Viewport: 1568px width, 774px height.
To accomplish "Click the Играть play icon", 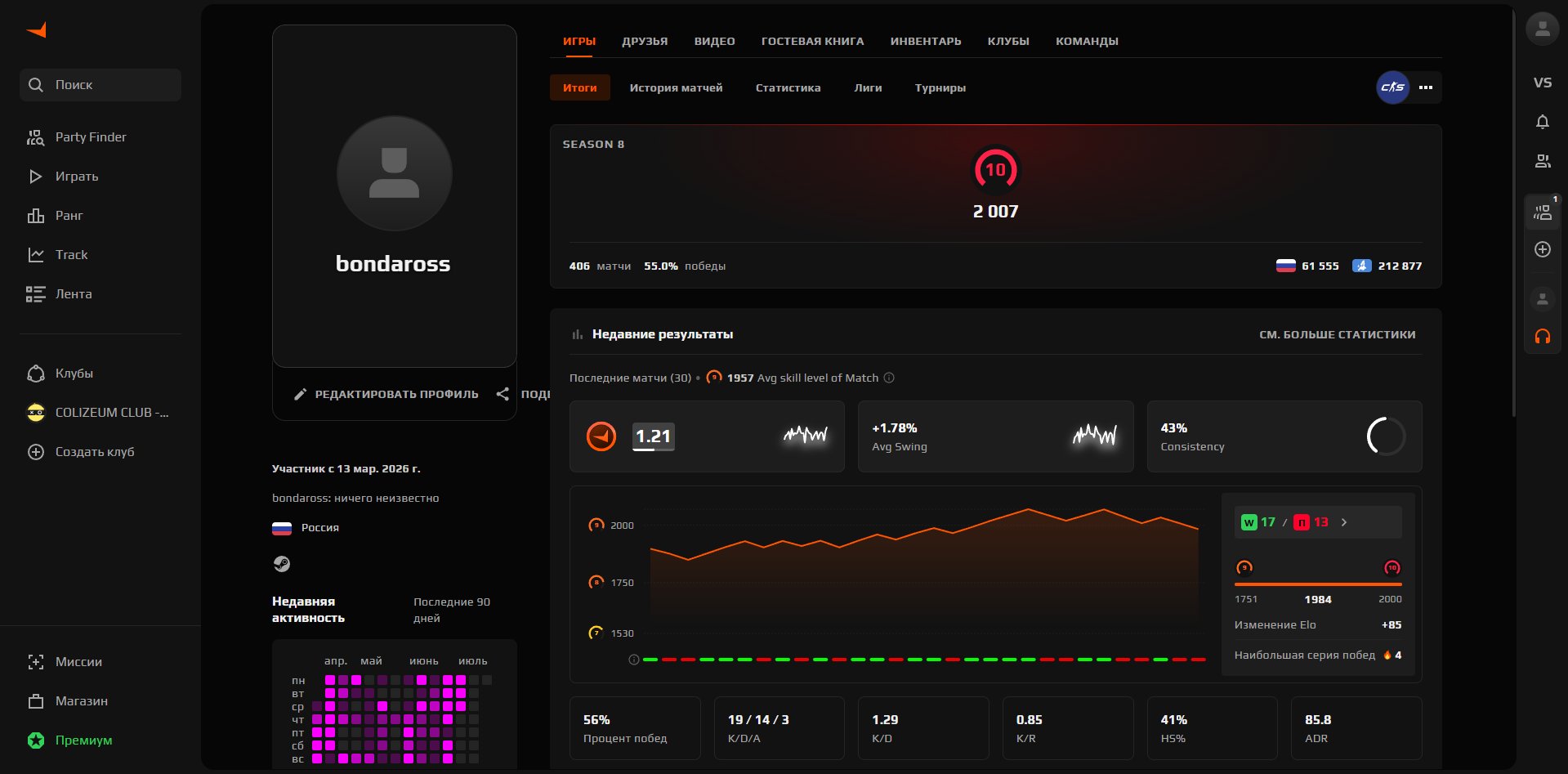I will coord(35,177).
